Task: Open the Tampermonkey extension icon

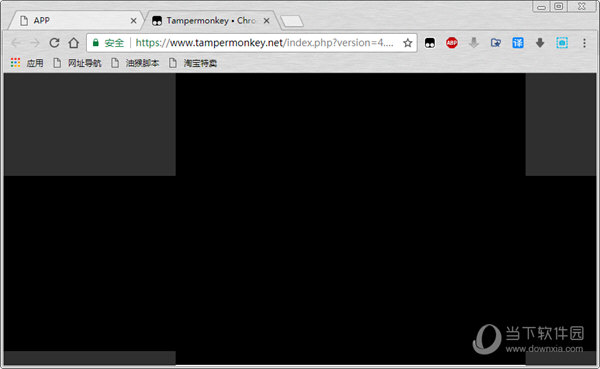Action: click(430, 42)
